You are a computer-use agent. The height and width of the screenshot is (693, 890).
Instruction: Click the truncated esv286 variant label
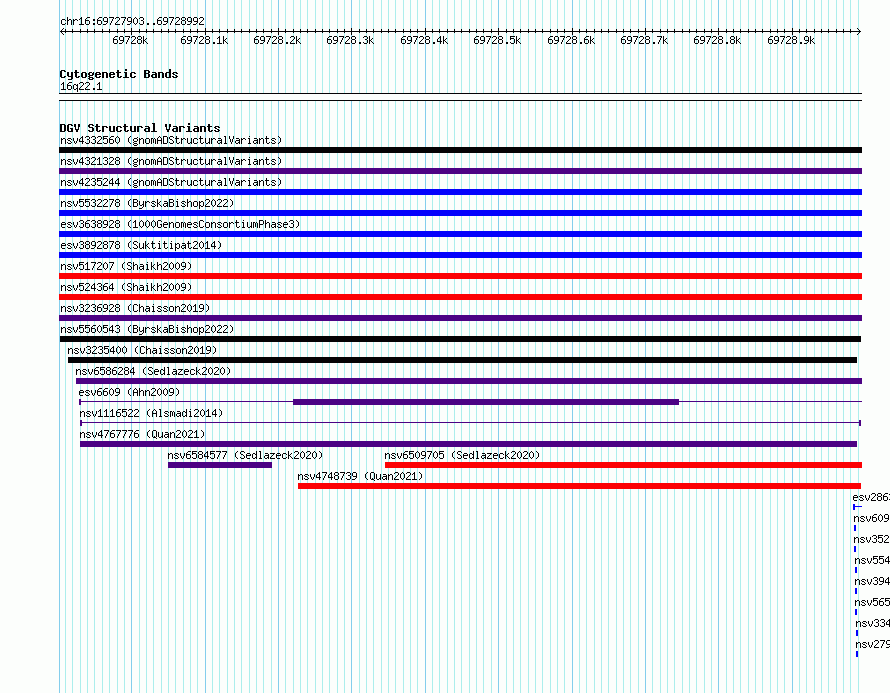pyautogui.click(x=871, y=497)
